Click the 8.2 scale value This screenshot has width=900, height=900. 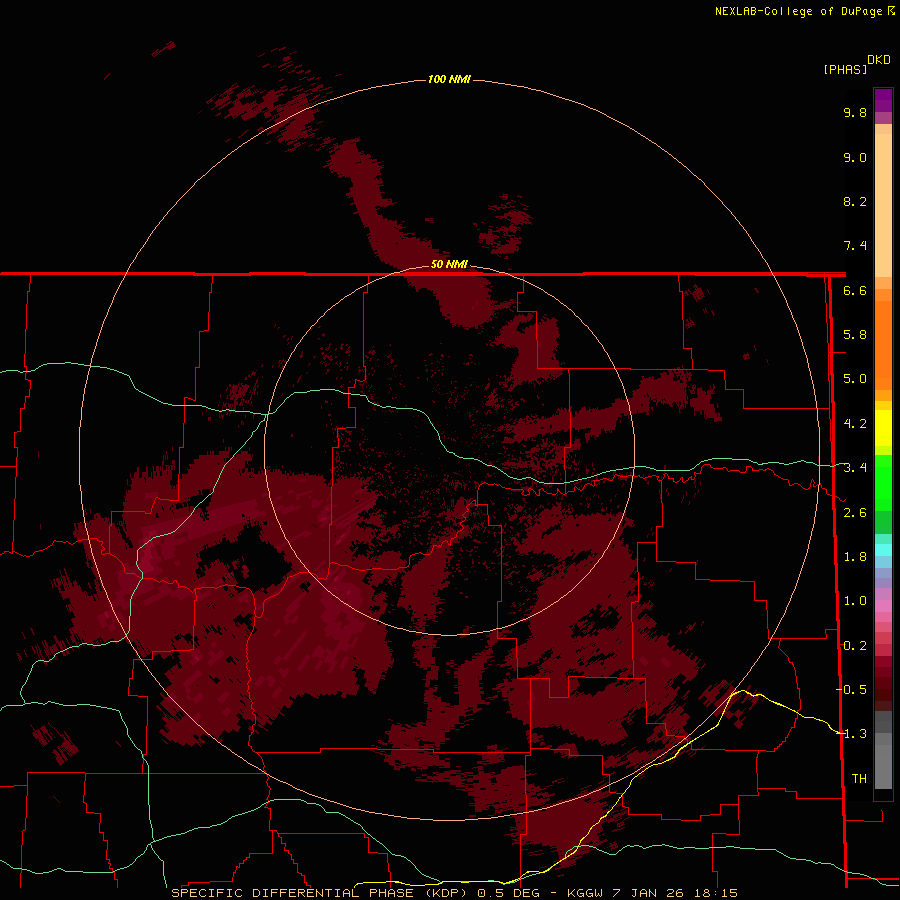855,201
